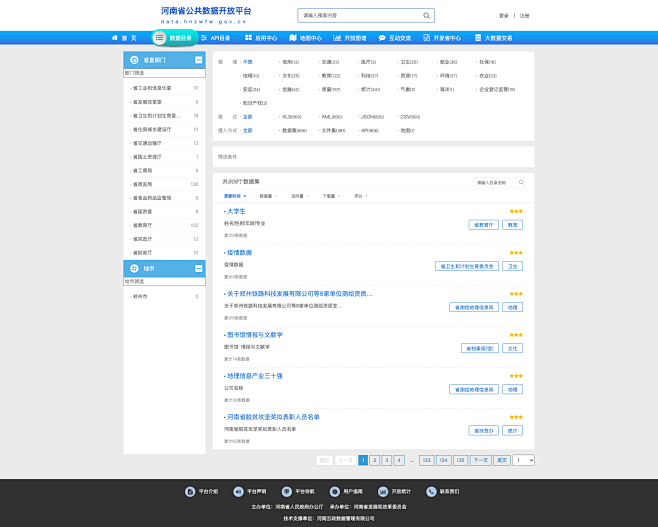Open the 开发者中心 navigation tab
Screen dimensions: 658x527
point(442,38)
